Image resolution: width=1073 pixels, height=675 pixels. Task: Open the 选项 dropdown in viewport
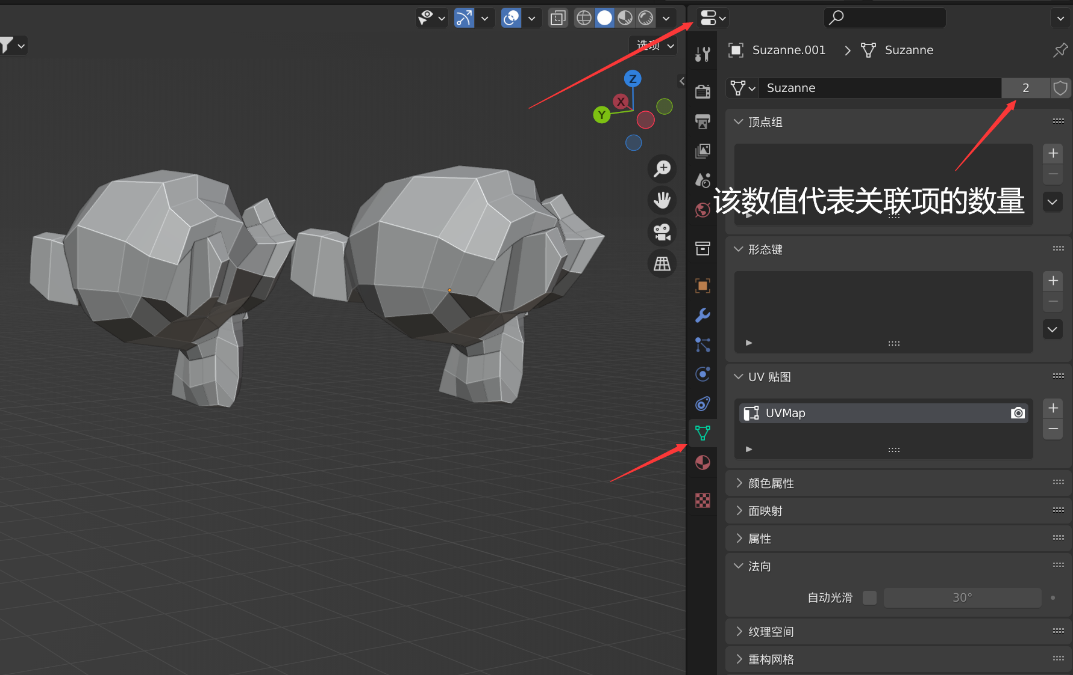[x=655, y=45]
